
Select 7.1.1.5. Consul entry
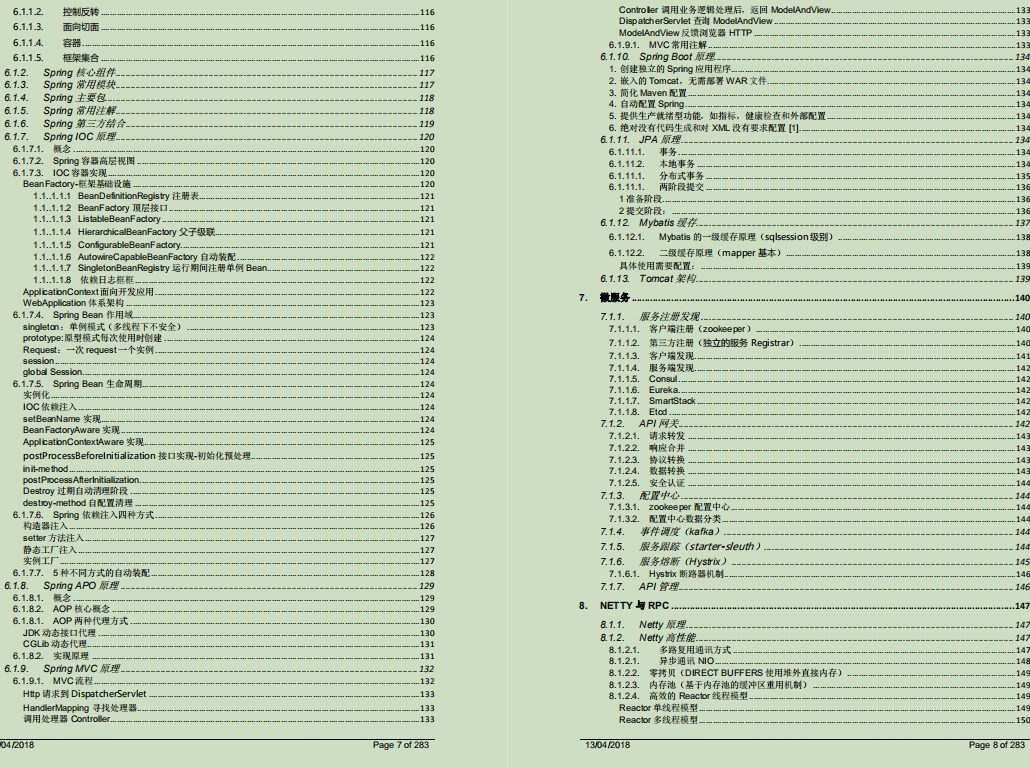(819, 379)
